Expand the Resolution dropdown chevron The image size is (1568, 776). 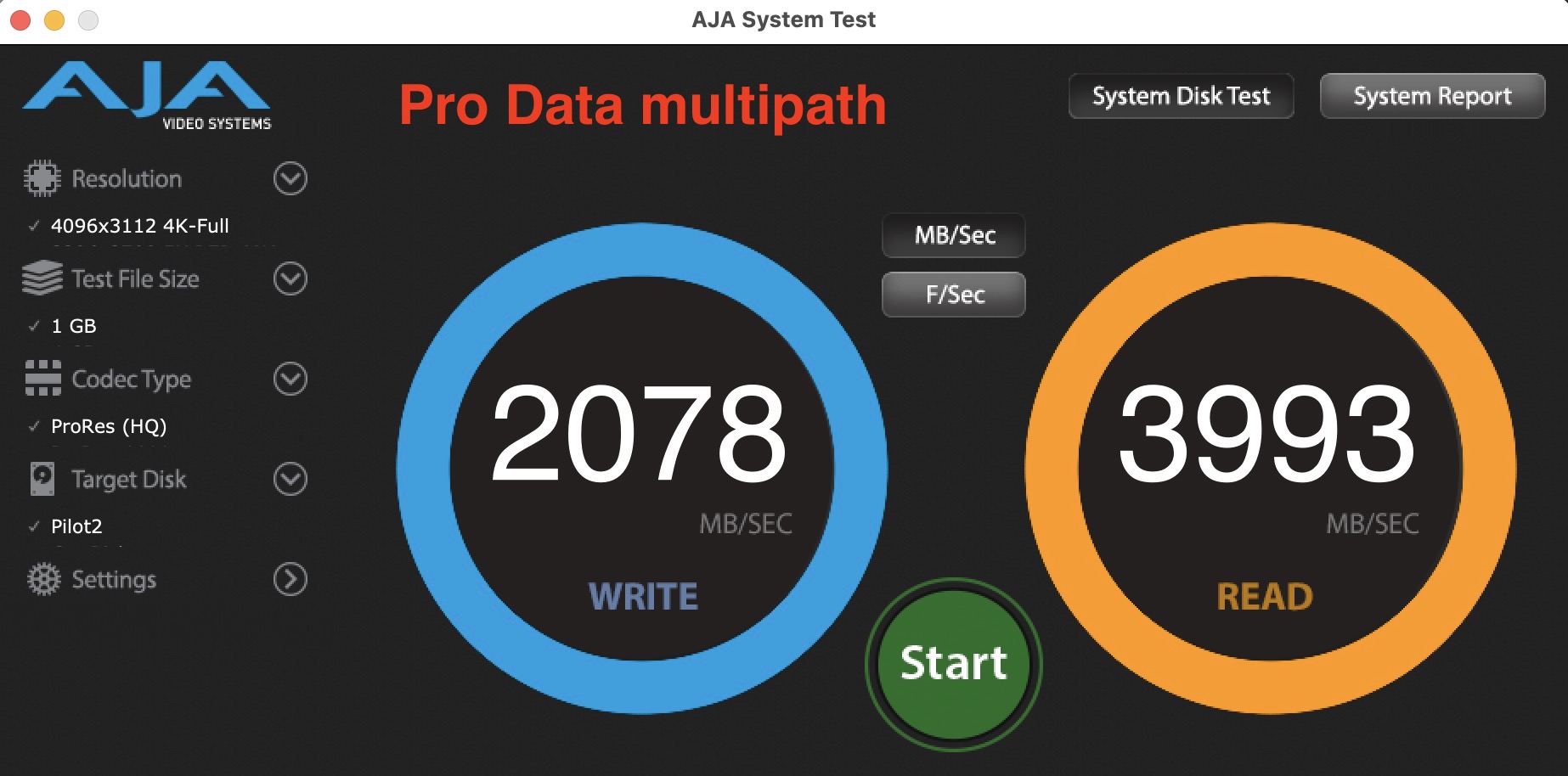point(290,178)
